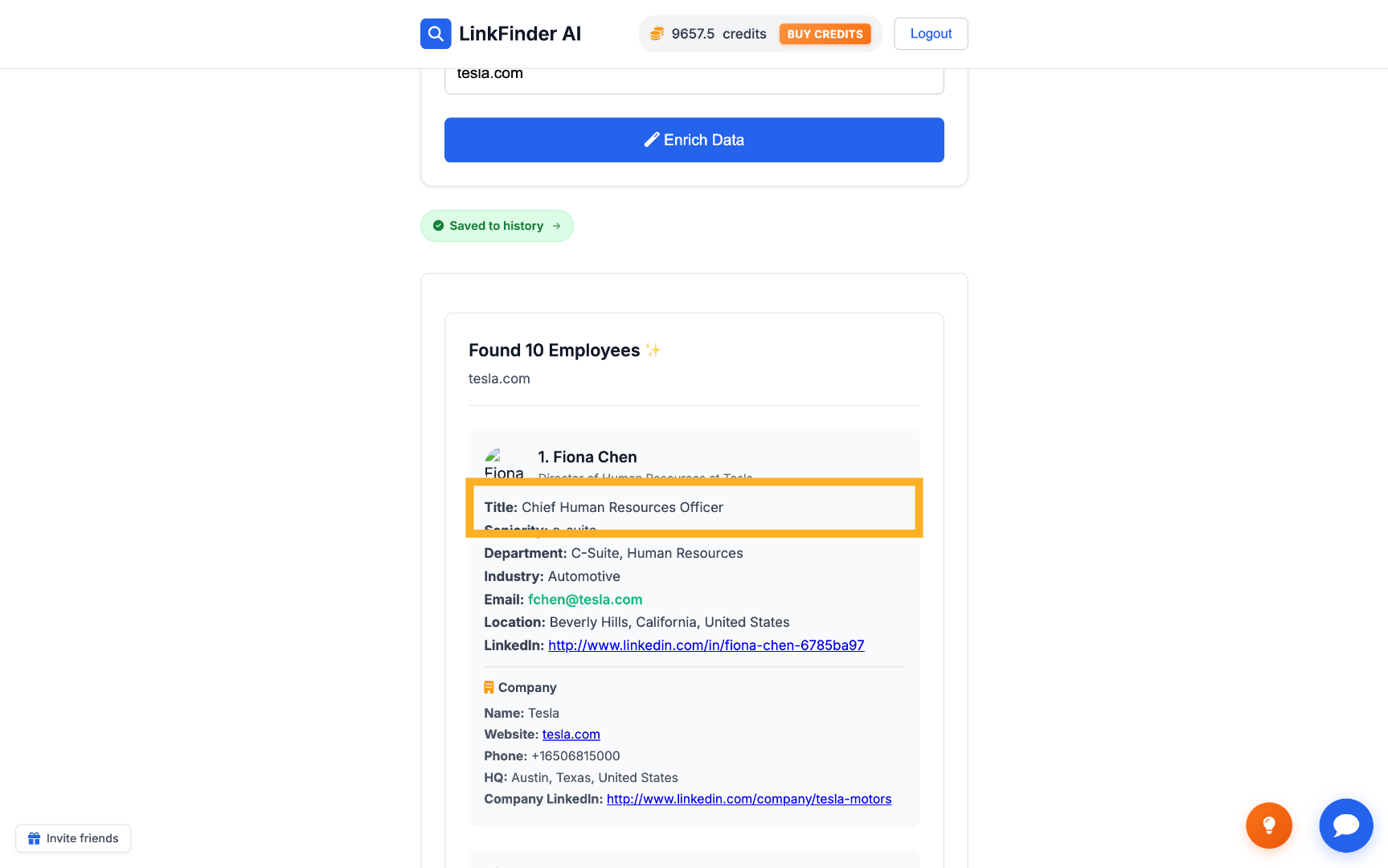Image resolution: width=1388 pixels, height=868 pixels.
Task: Click the orange lightbulb suggestion button
Action: pyautogui.click(x=1269, y=825)
